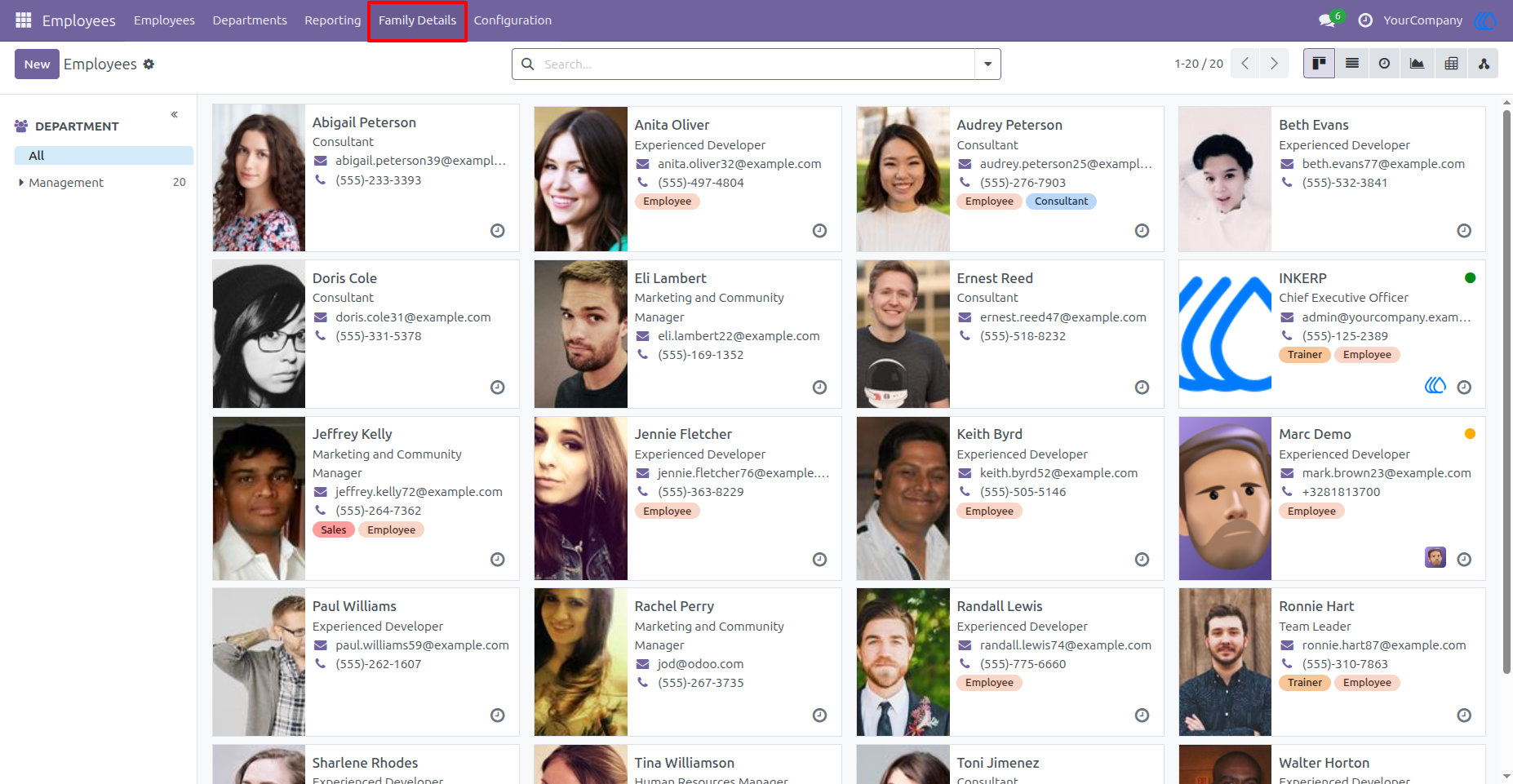Screen dimensions: 1513x784
Task: Click the orange presence dot on Marc Demo
Action: (1471, 434)
